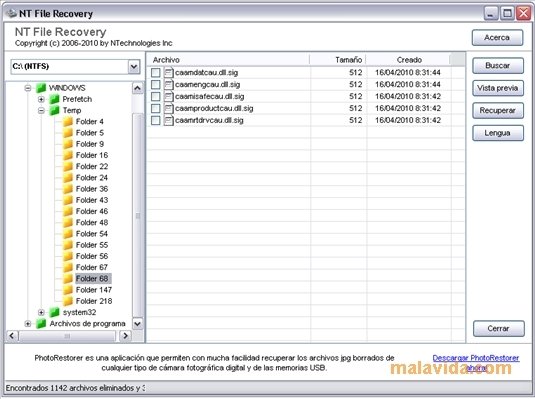
Task: Expand the Archivos de programa node
Action: point(28,324)
